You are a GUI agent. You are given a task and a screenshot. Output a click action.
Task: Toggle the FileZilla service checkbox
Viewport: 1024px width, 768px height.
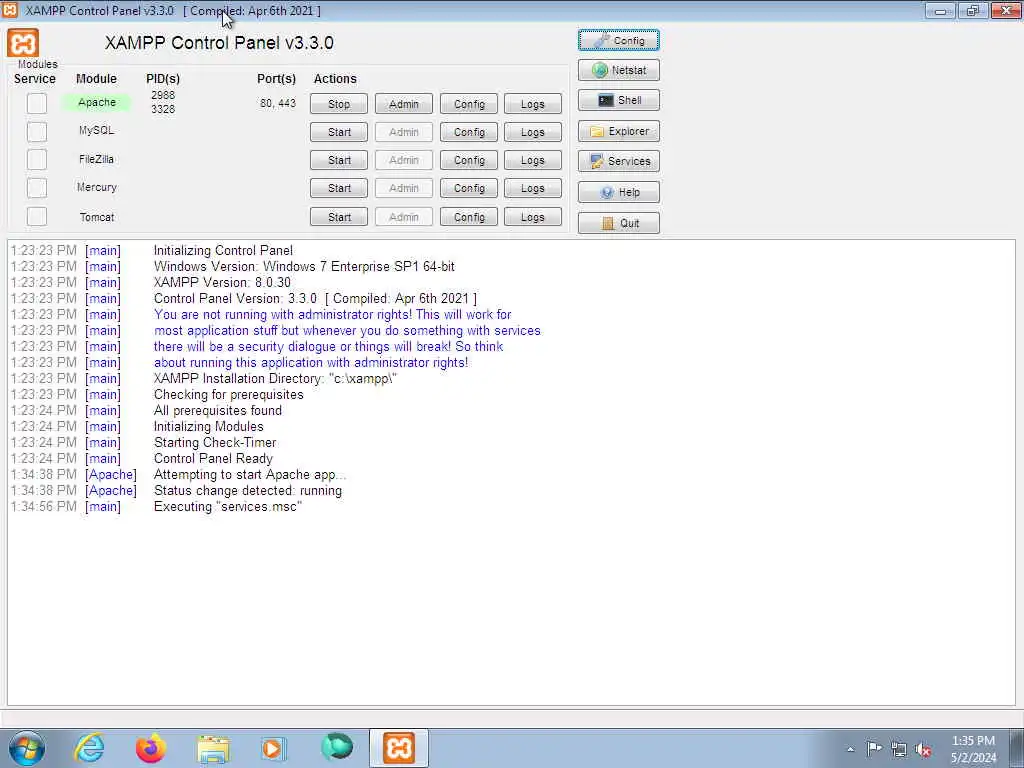tap(37, 159)
